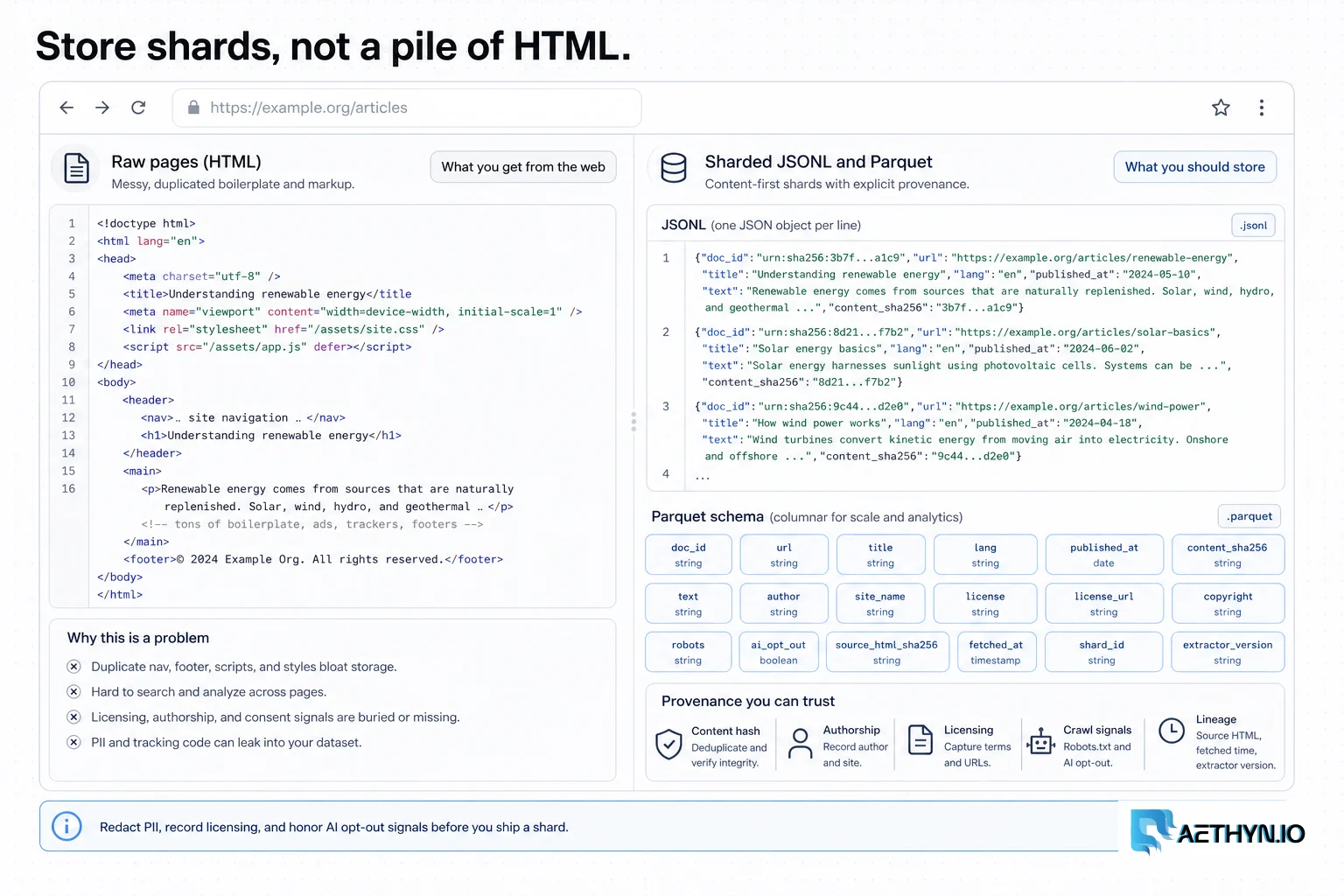Select the title schema field

[880, 555]
